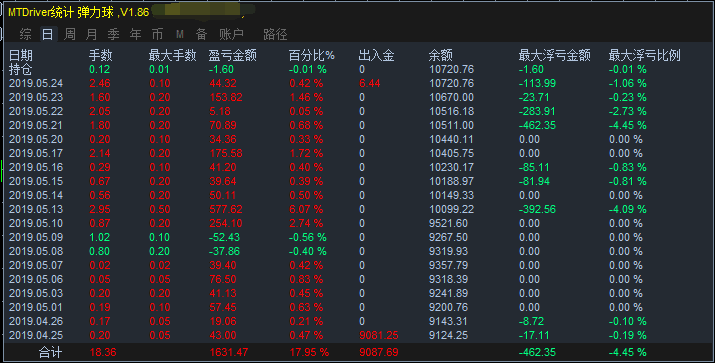Select the 2019.05.08 date row
Screen dimensions: 715x363
[x=36, y=251]
